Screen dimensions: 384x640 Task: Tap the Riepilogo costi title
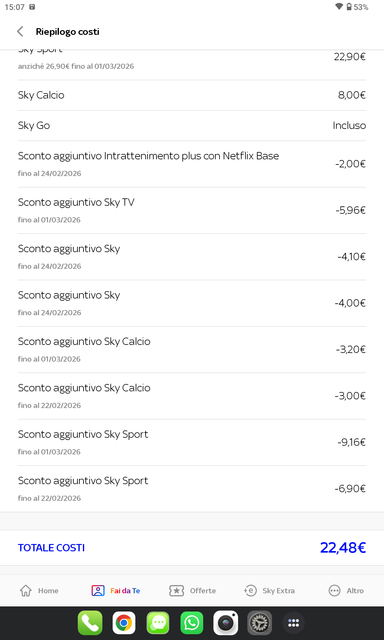(67, 31)
